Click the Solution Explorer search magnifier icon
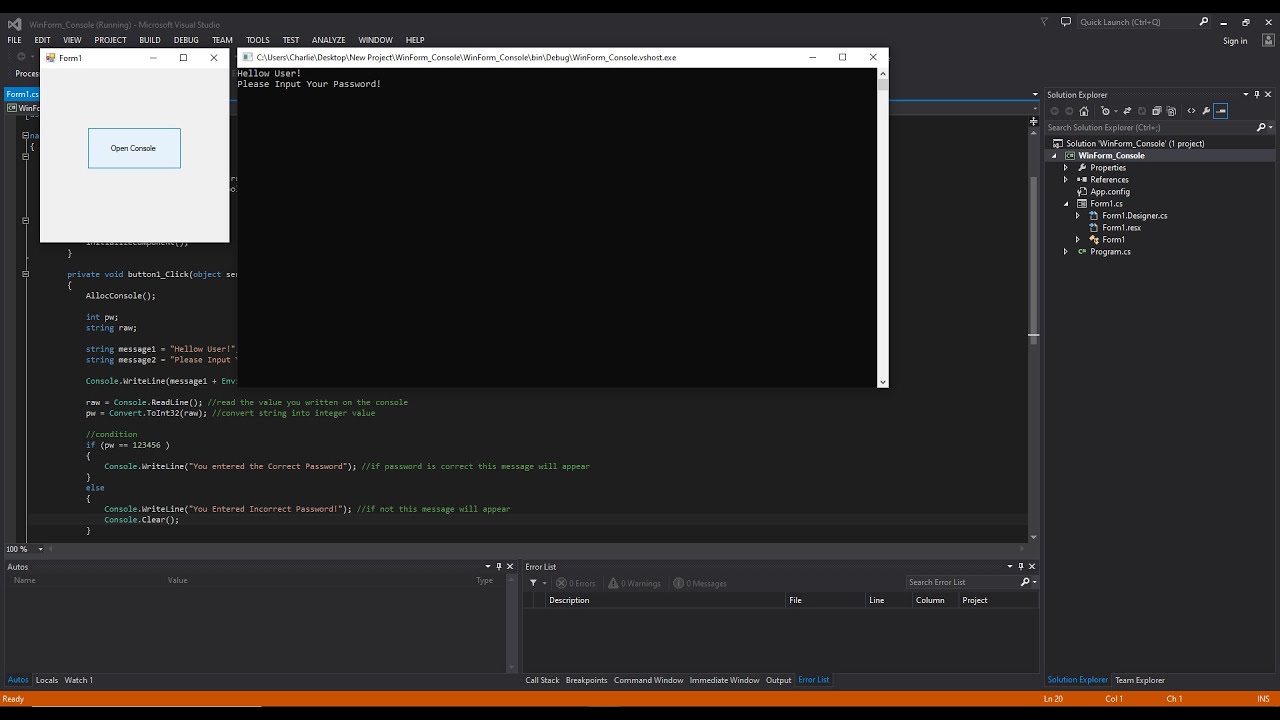Viewport: 1280px width, 720px height. pyautogui.click(x=1262, y=127)
